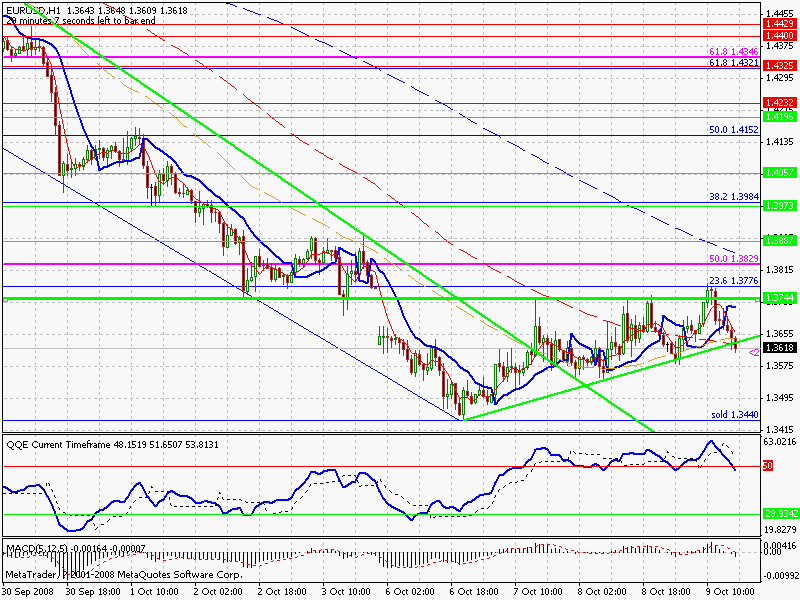The width and height of the screenshot is (800, 600).
Task: Click the green 1.3744 price level label
Action: click(780, 298)
